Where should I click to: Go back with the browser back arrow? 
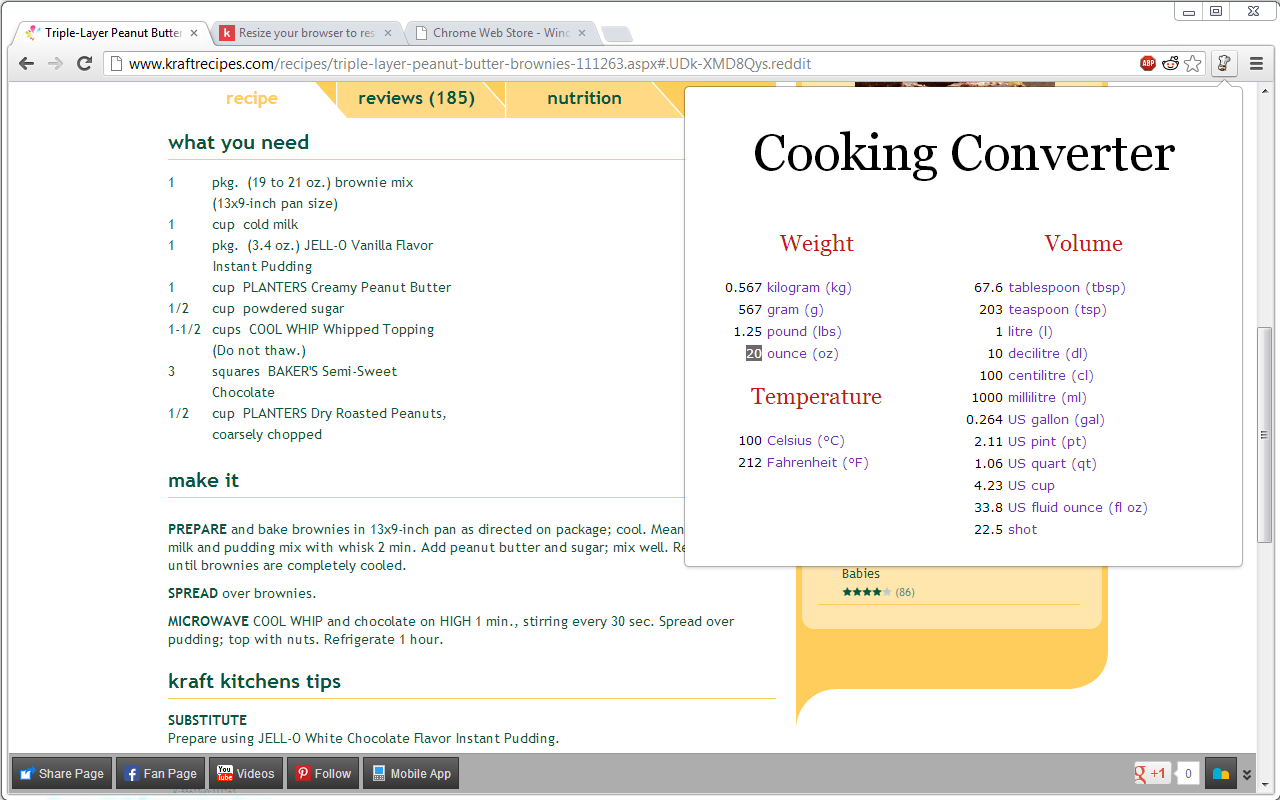pyautogui.click(x=27, y=63)
